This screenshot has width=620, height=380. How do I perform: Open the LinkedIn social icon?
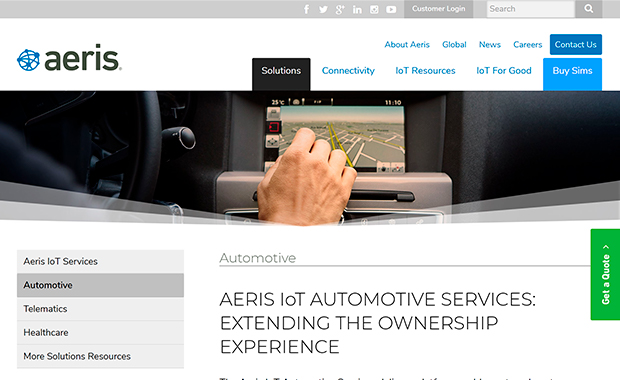[x=357, y=9]
